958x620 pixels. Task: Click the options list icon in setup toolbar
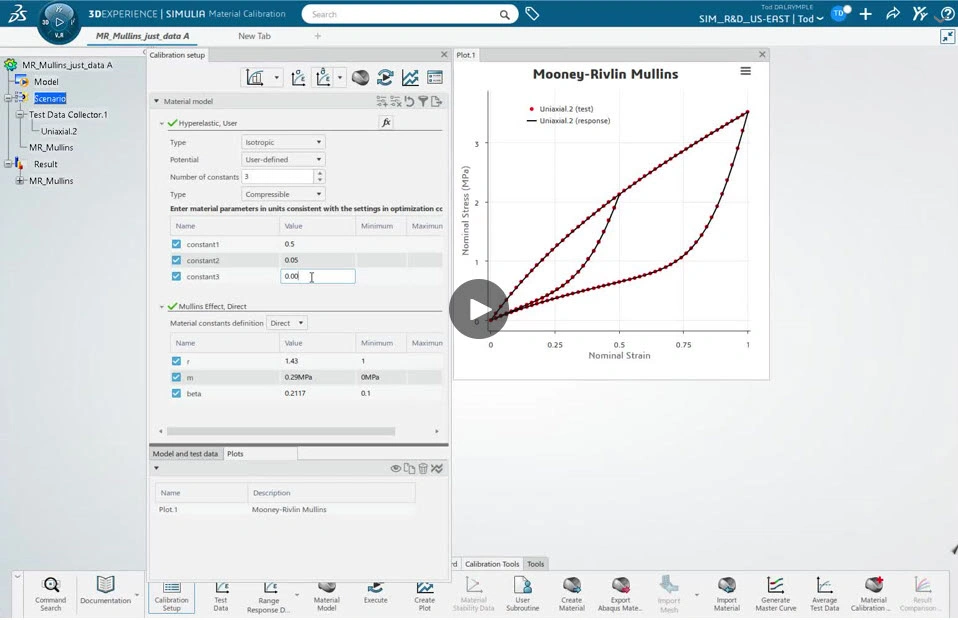point(435,78)
